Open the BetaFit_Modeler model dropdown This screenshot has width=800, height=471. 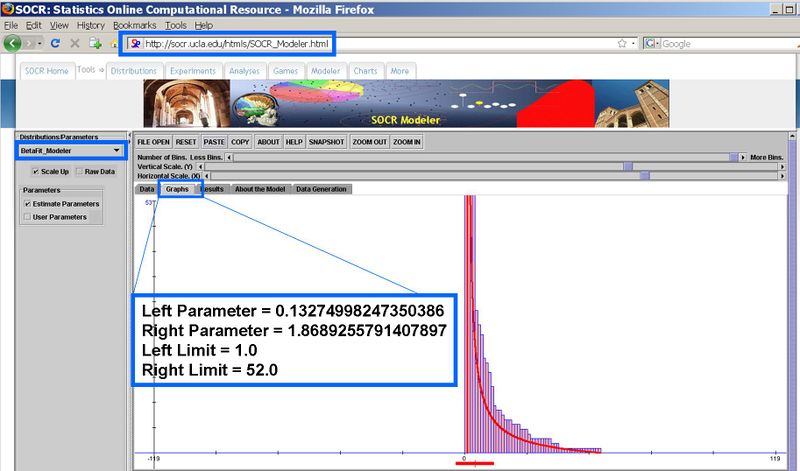point(70,151)
